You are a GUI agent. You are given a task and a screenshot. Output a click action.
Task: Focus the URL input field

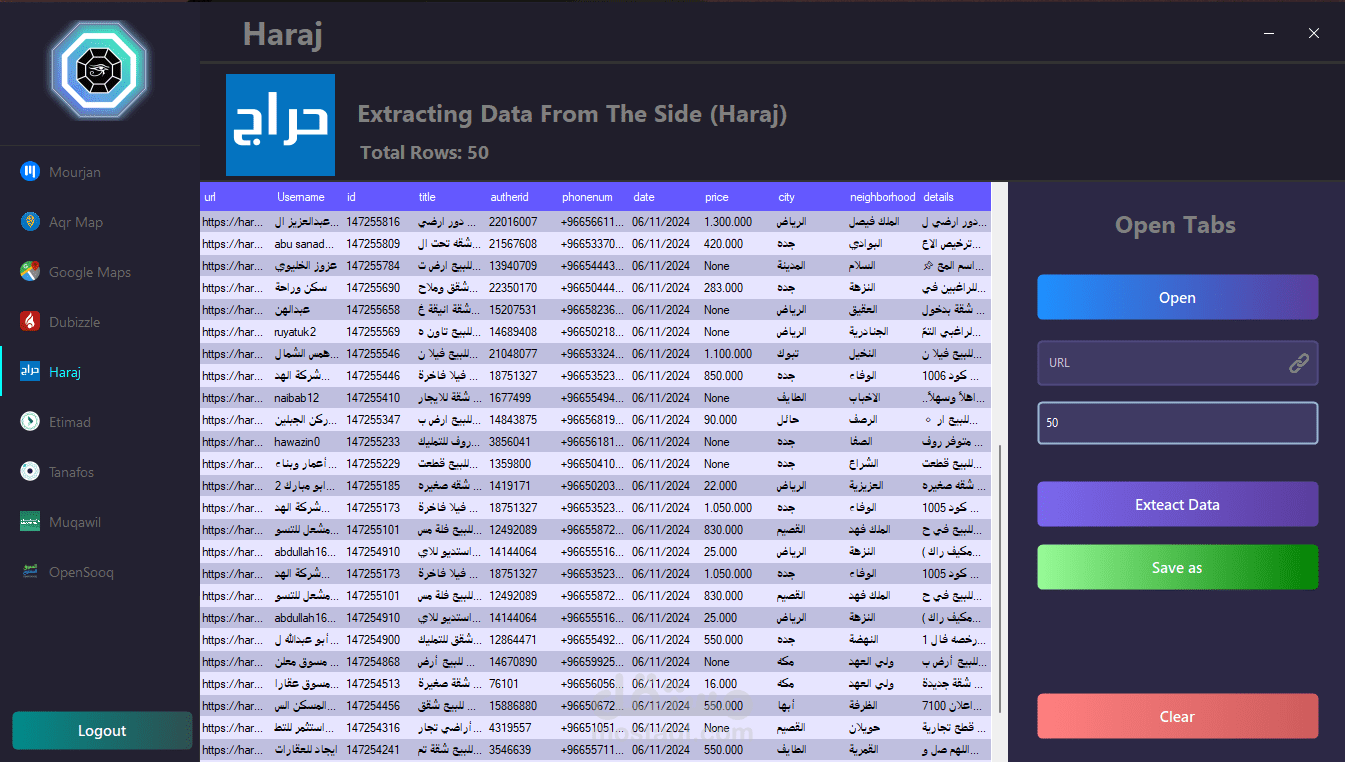(1177, 363)
